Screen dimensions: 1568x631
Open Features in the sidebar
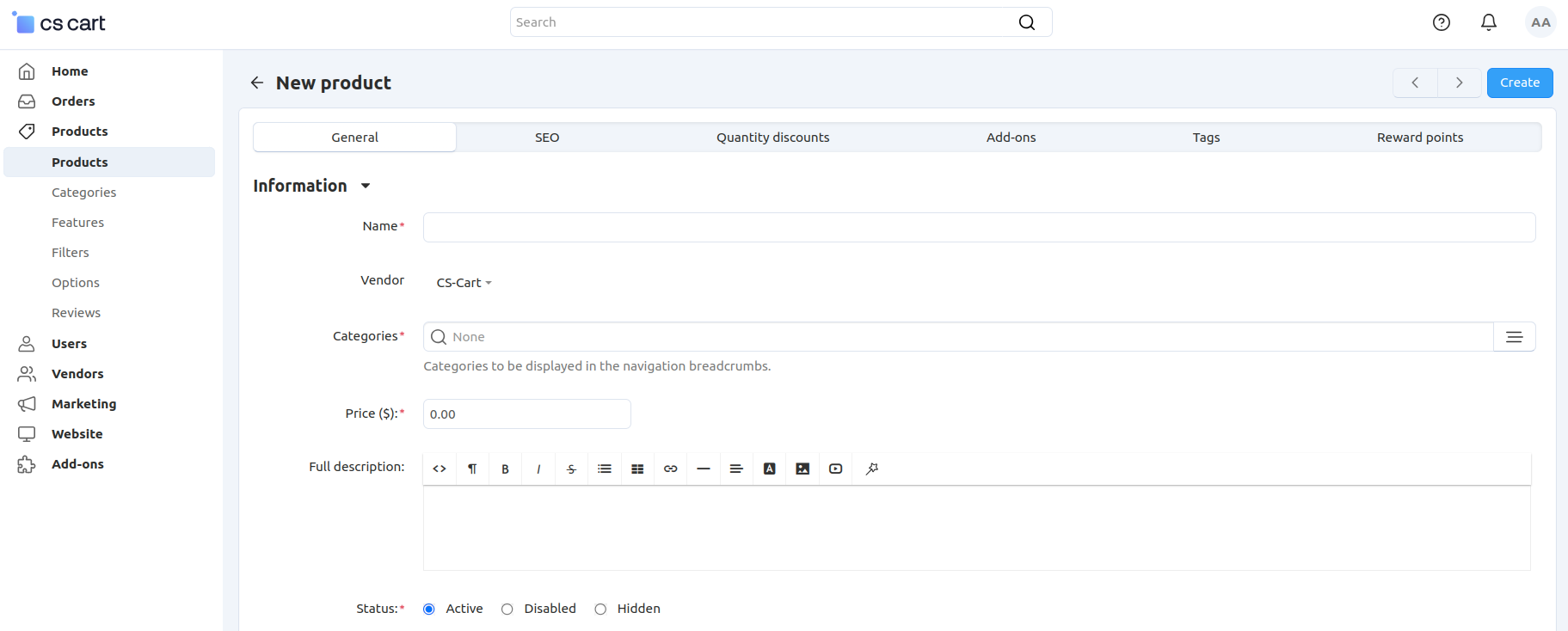pos(77,223)
